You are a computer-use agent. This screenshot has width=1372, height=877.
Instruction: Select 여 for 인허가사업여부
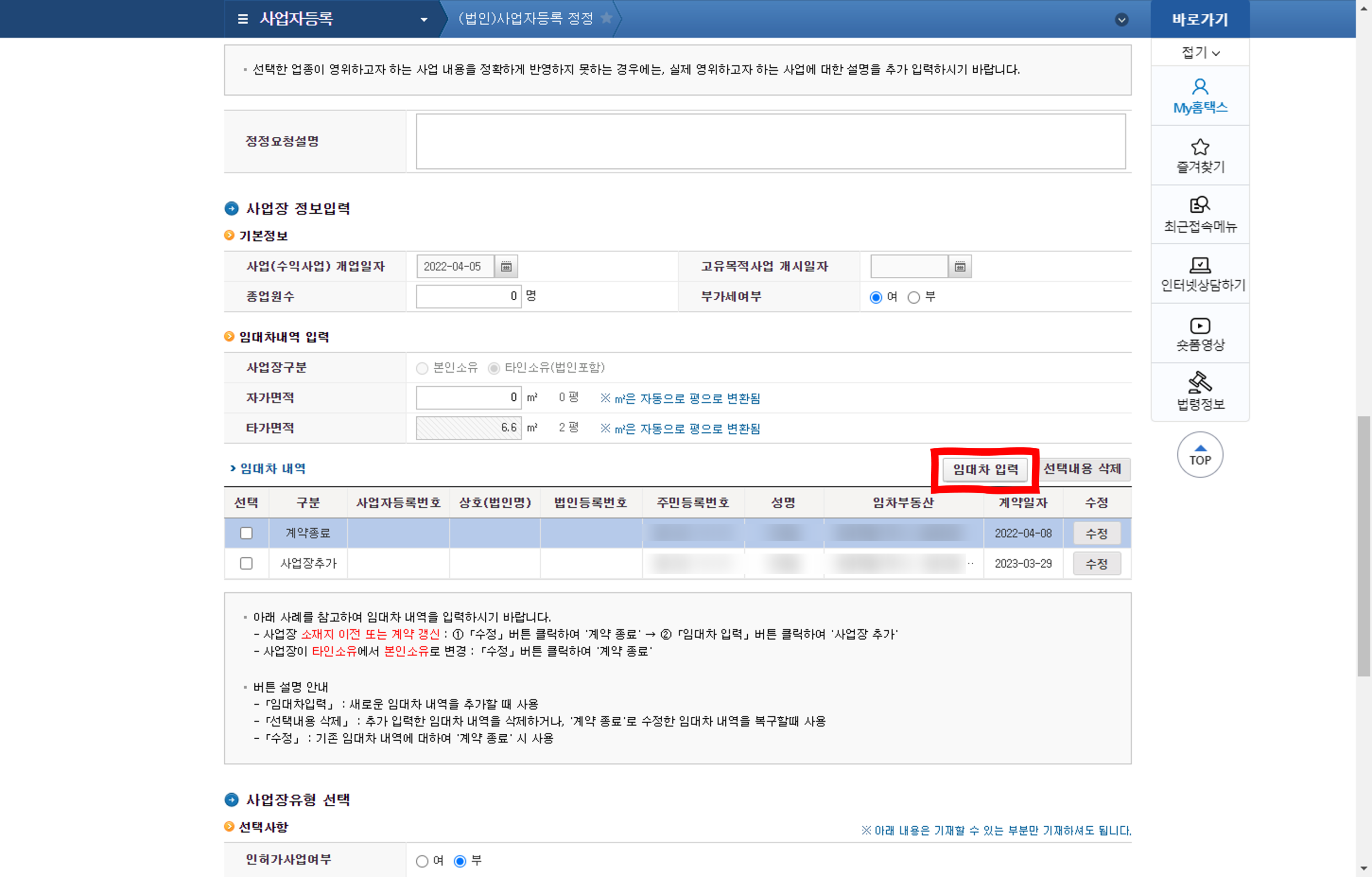422,861
